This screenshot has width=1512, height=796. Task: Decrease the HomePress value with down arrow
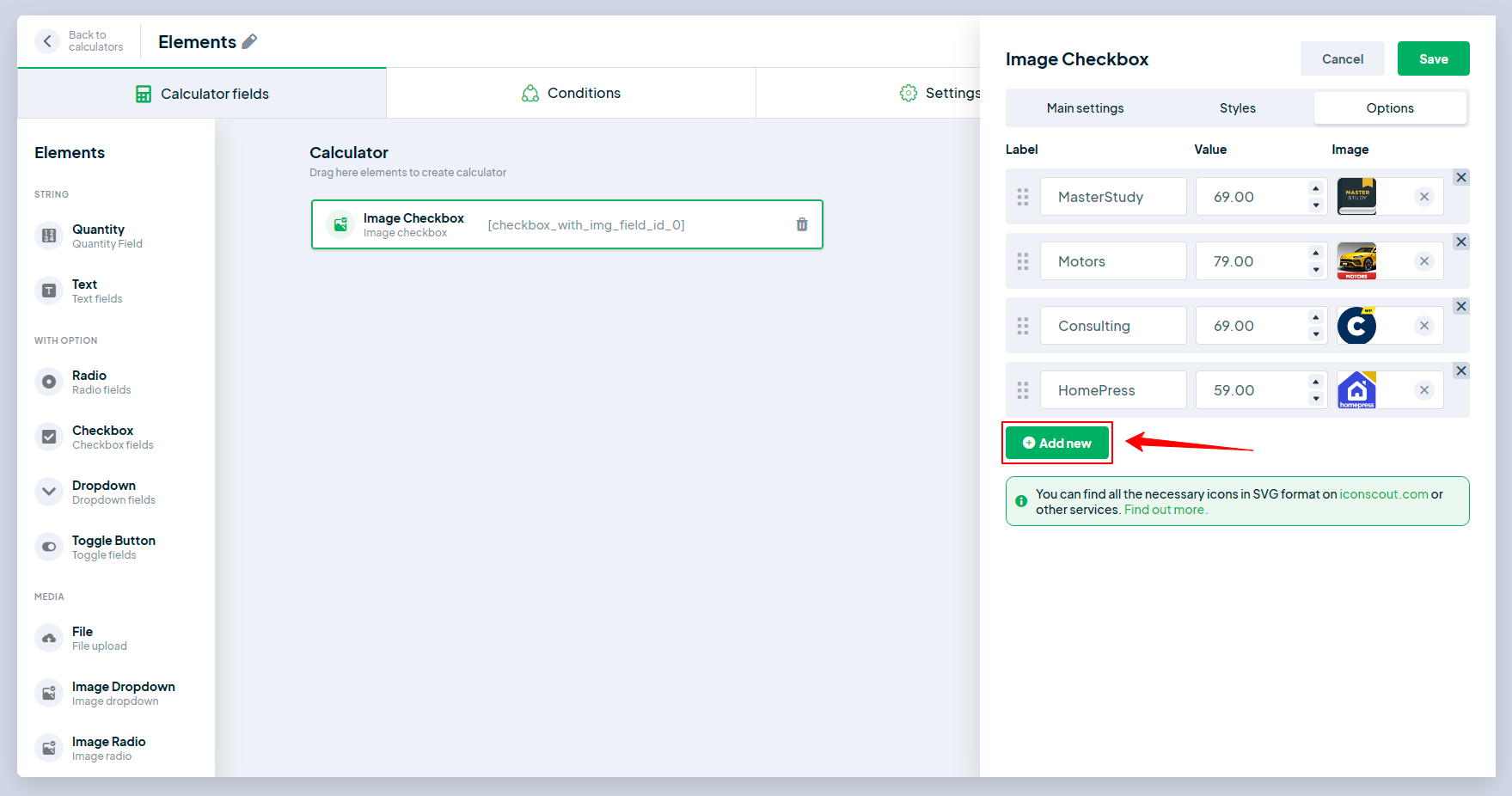(x=1315, y=399)
